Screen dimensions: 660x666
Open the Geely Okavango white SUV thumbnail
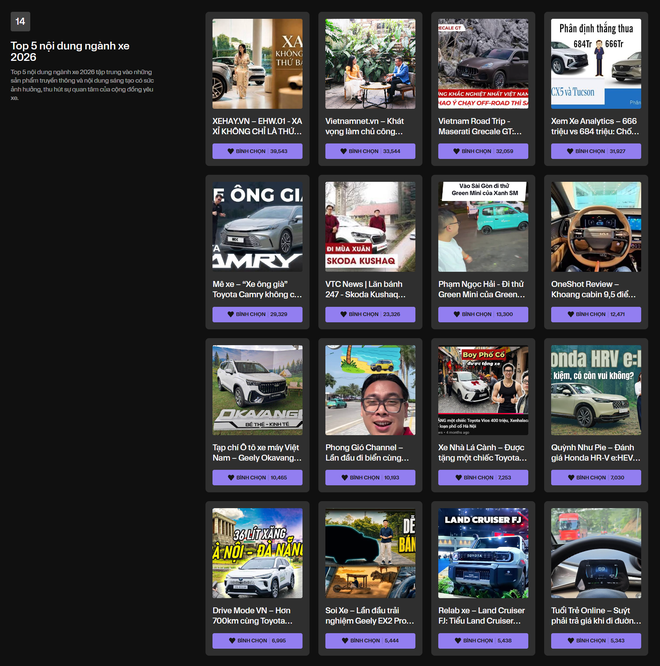coord(257,390)
